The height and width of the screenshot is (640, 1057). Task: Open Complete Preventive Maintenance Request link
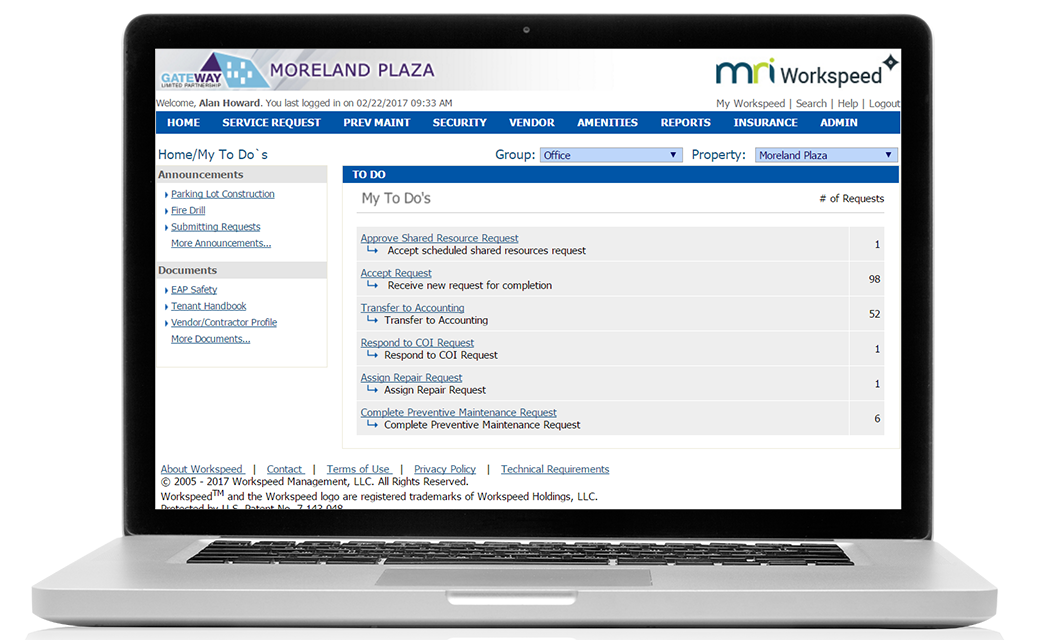coord(458,413)
